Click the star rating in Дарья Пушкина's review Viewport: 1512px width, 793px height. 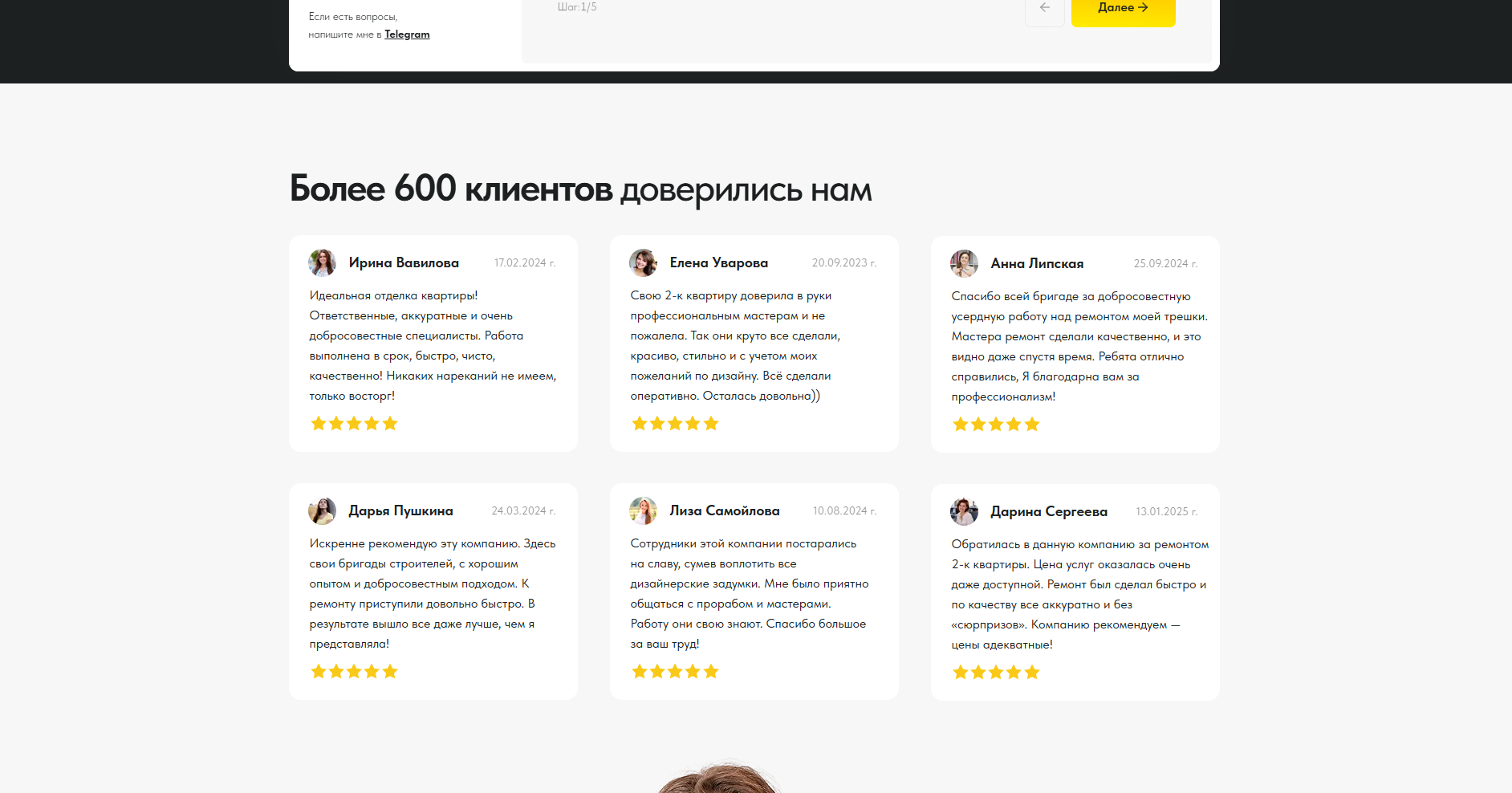coord(354,671)
